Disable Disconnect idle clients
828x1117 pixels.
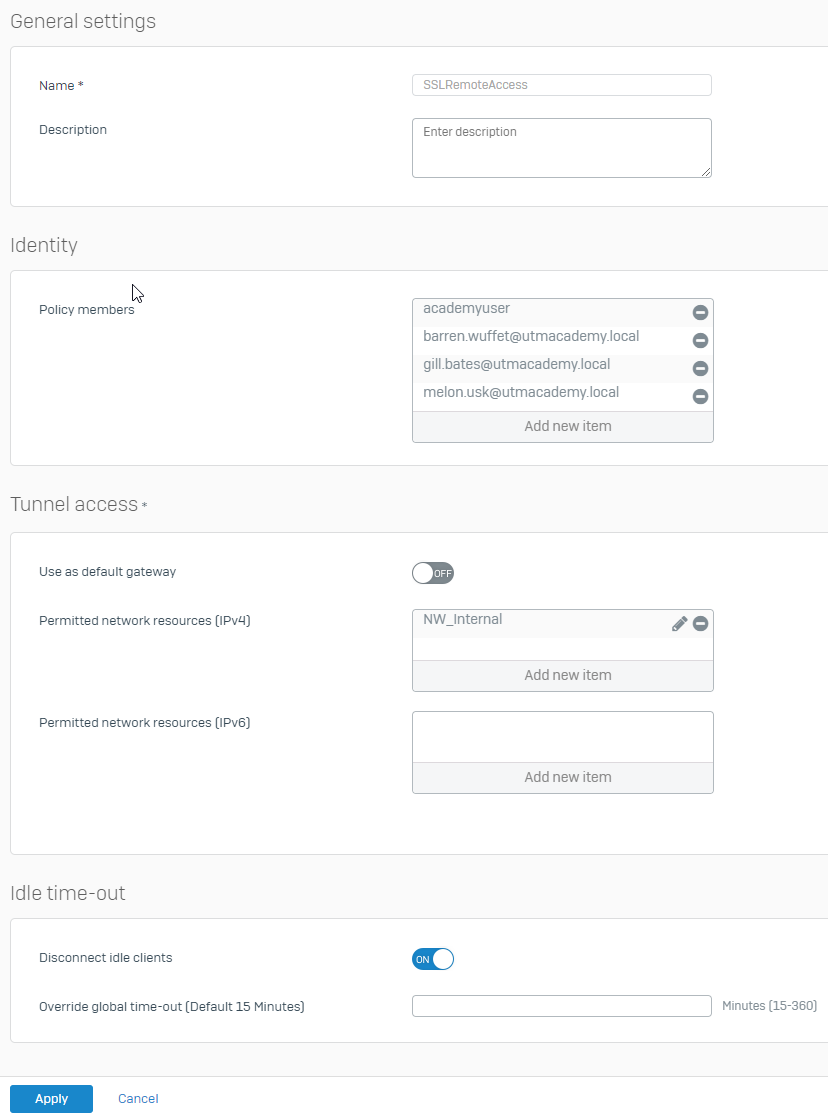pos(433,958)
